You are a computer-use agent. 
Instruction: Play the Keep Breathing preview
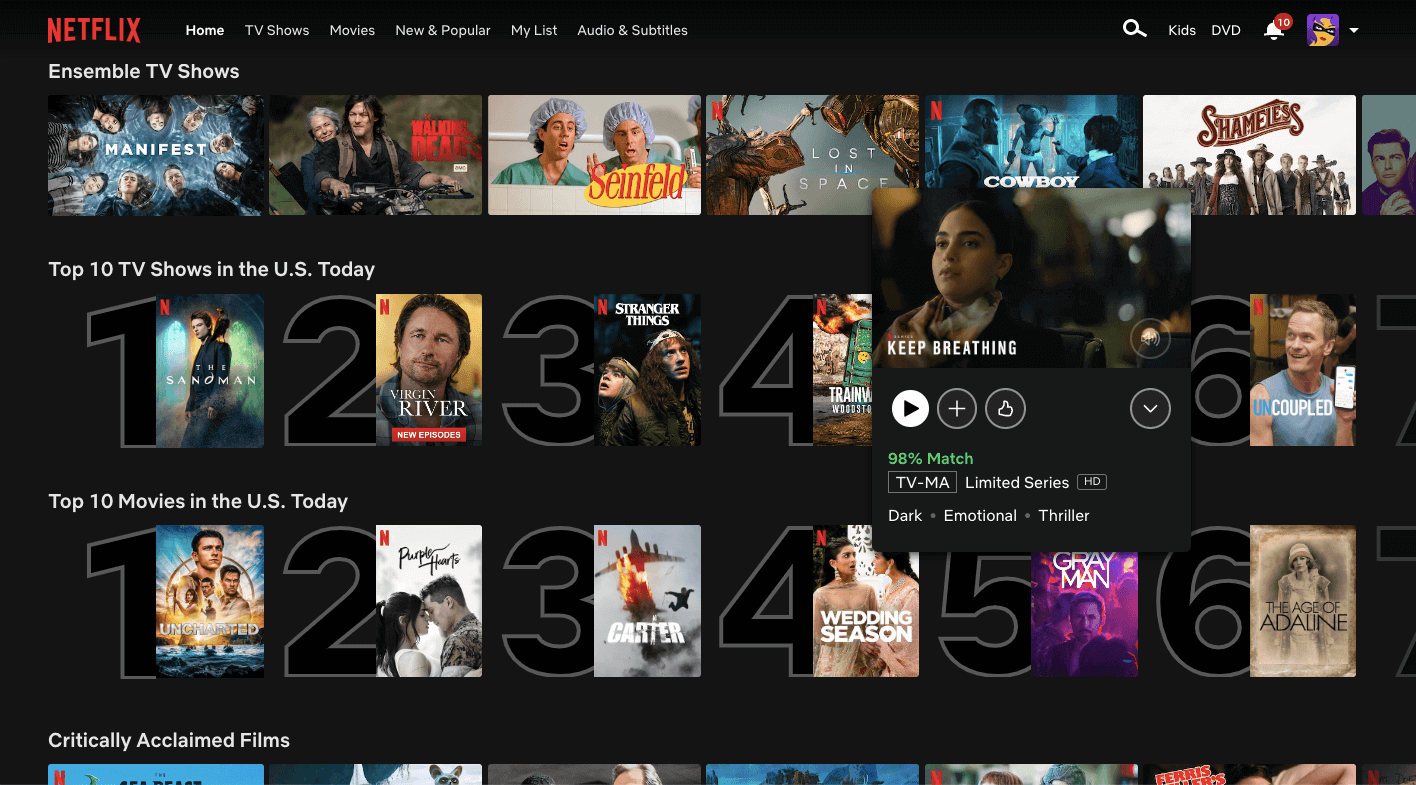pyautogui.click(x=910, y=408)
